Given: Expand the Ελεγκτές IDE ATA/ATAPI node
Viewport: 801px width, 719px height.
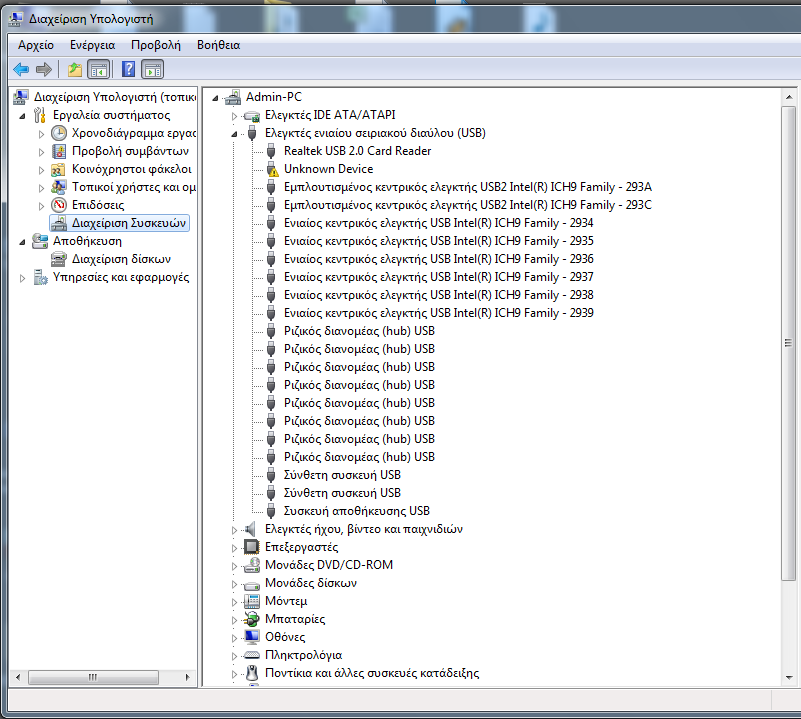Looking at the screenshot, I should point(235,115).
